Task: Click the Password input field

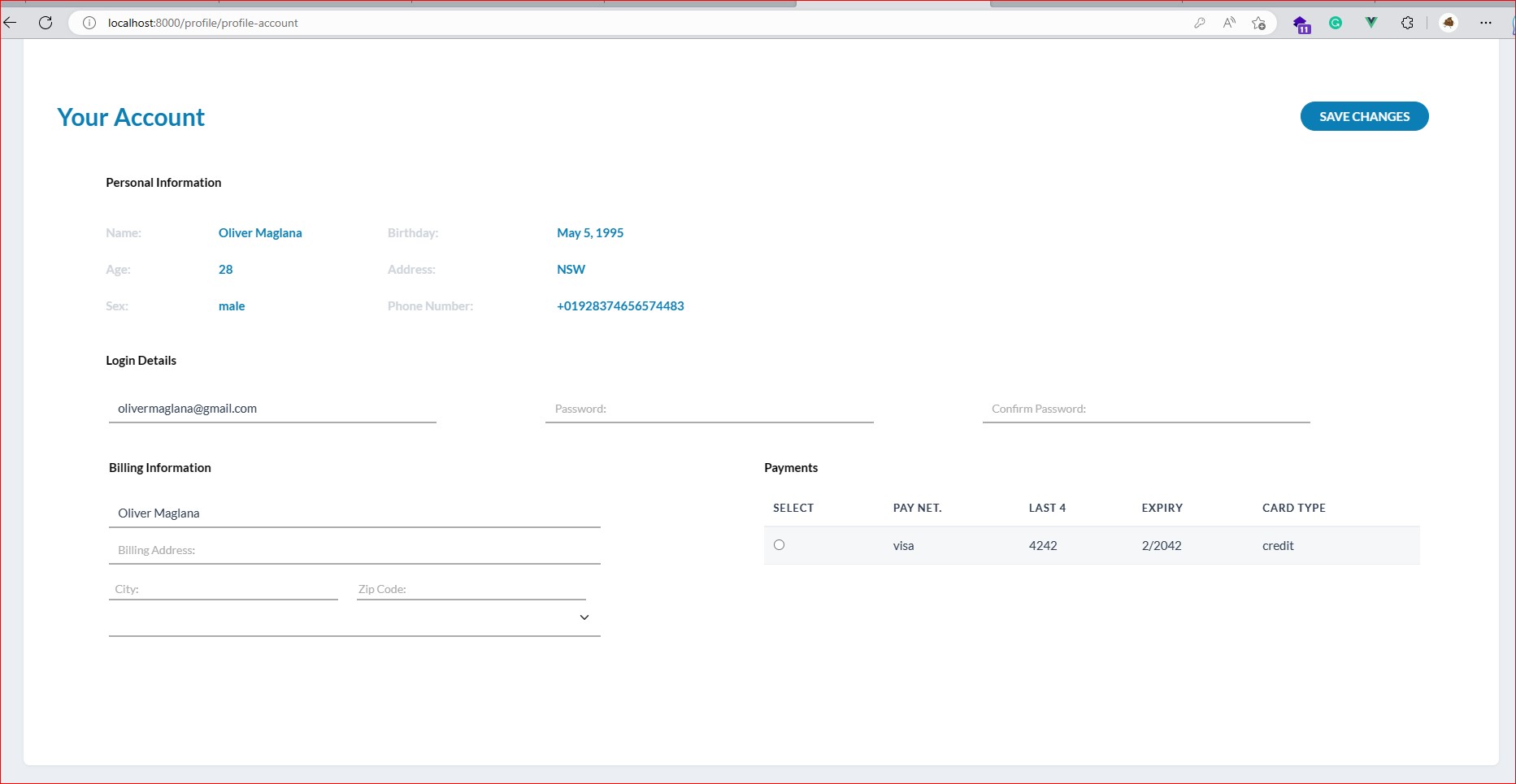Action: (x=709, y=409)
